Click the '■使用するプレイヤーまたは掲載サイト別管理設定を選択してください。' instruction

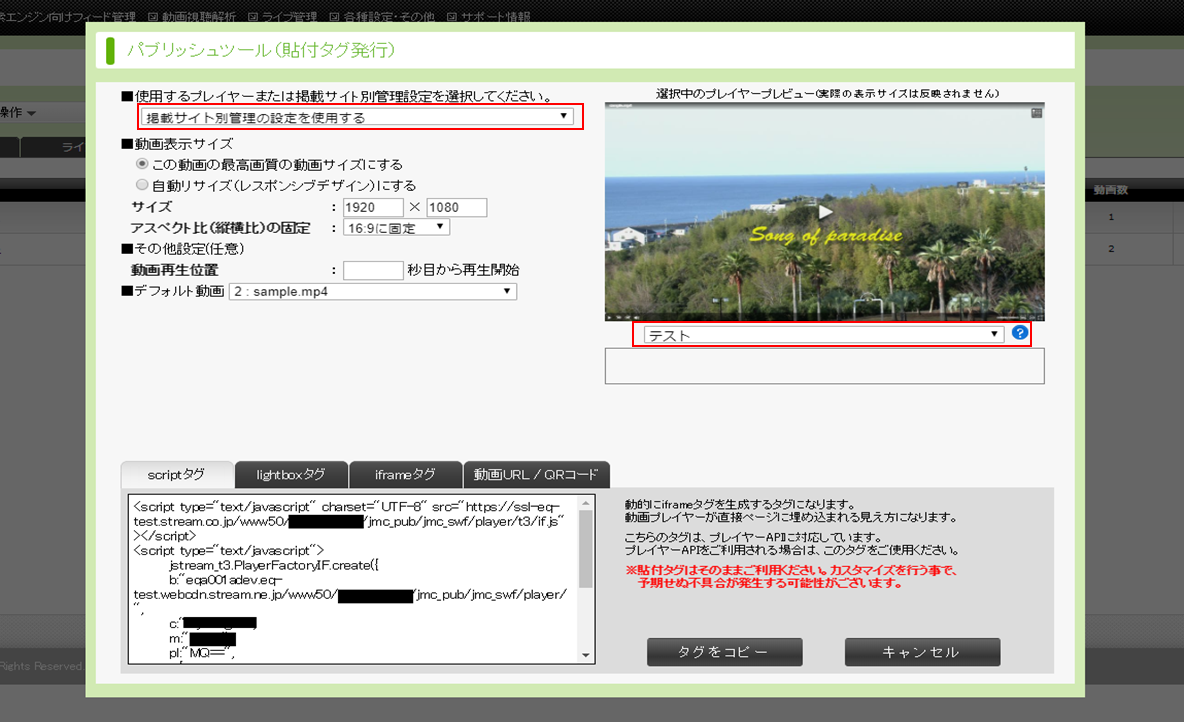coord(337,96)
